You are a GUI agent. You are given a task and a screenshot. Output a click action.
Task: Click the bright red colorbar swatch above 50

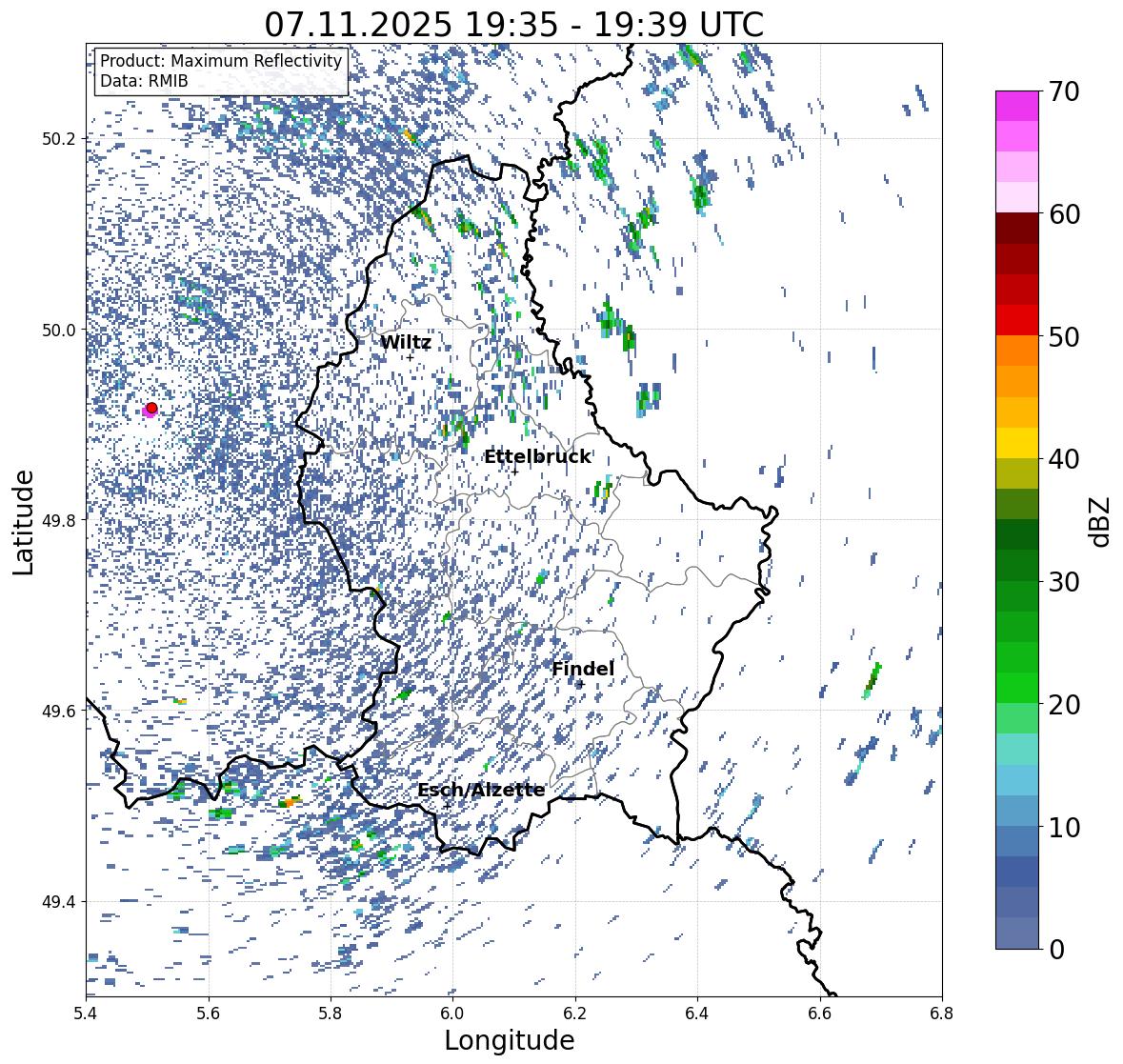coord(1017,320)
